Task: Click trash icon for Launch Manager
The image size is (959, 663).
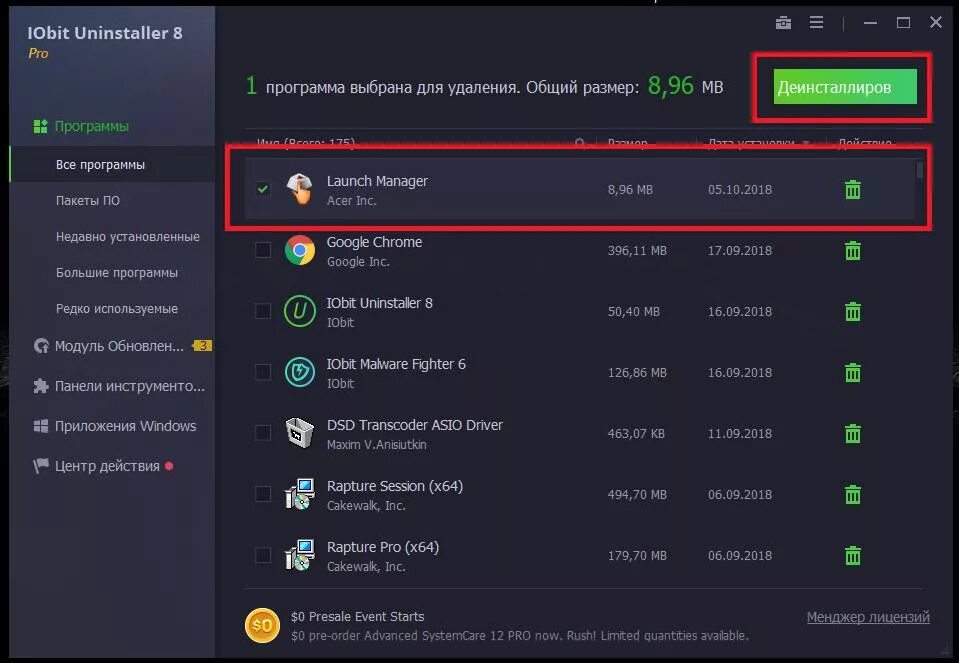Action: [853, 190]
